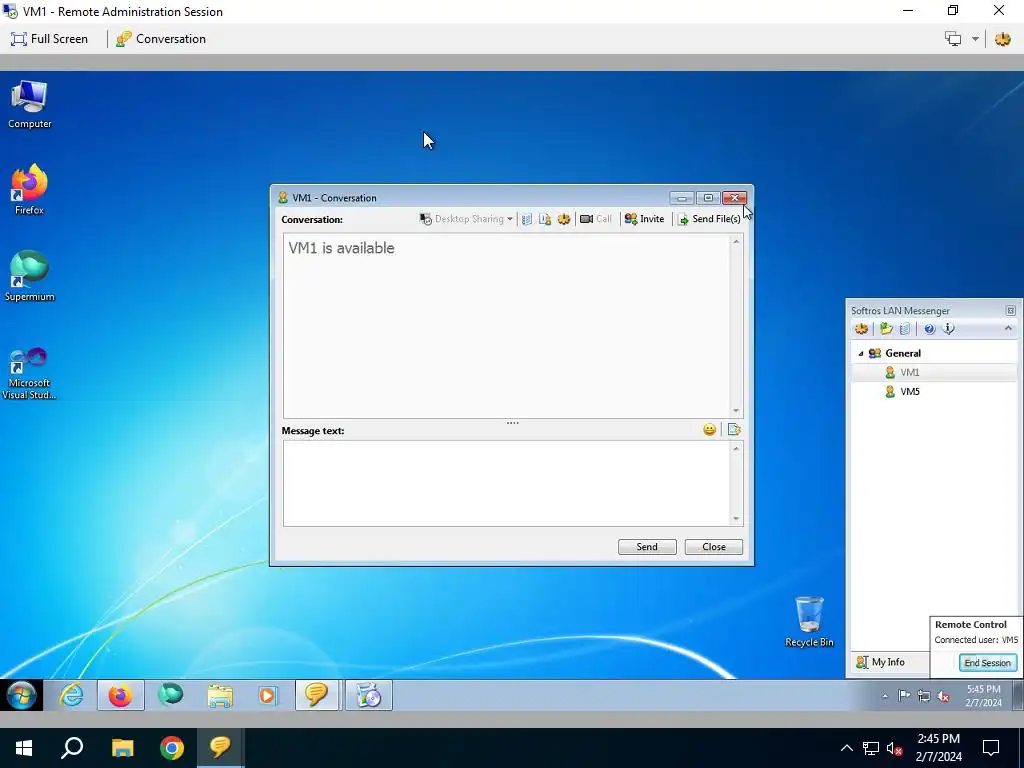Click the monitor display icon in the session toolbar
Viewport: 1024px width, 768px height.
pyautogui.click(x=953, y=39)
